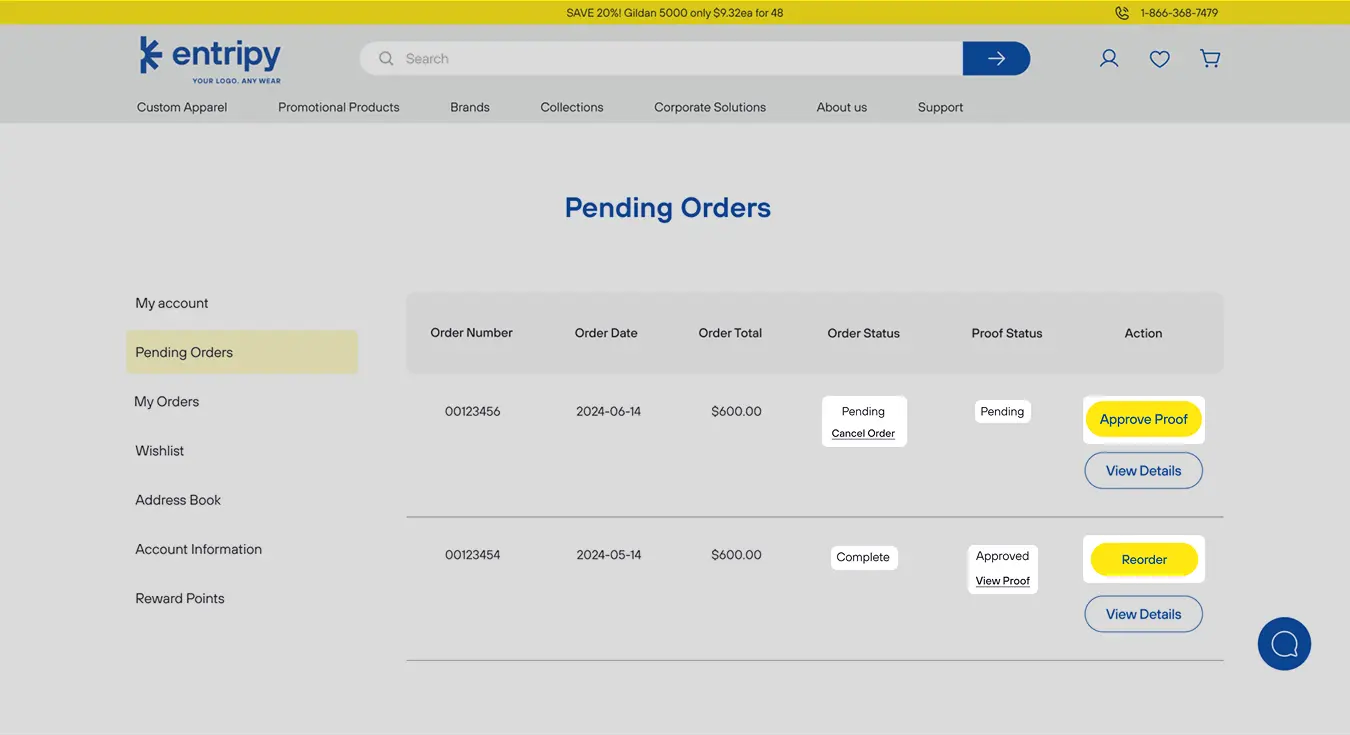The height and width of the screenshot is (735, 1350).
Task: Open the shopping cart icon
Action: coord(1210,59)
